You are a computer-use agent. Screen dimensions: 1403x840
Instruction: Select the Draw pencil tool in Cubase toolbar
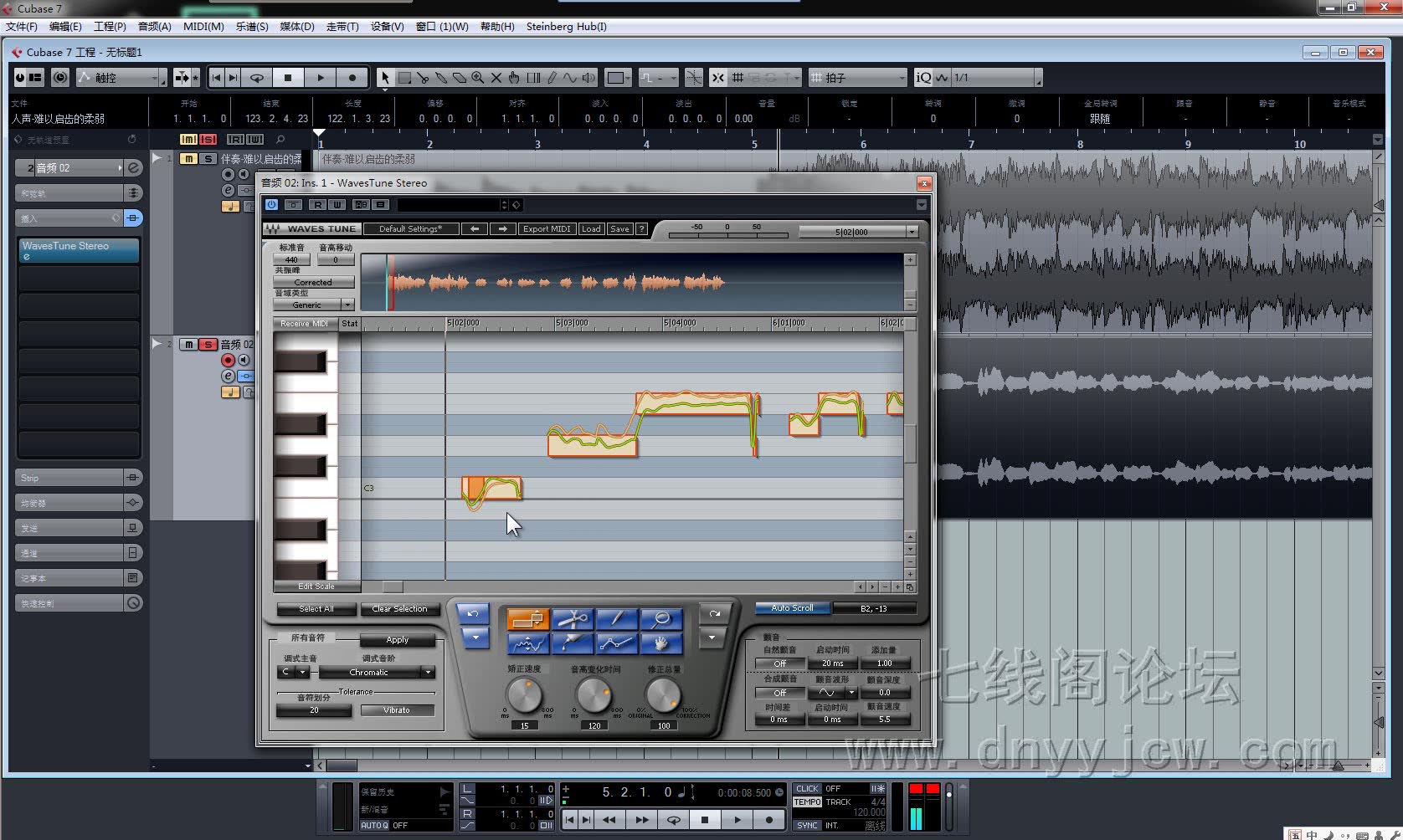tap(552, 78)
